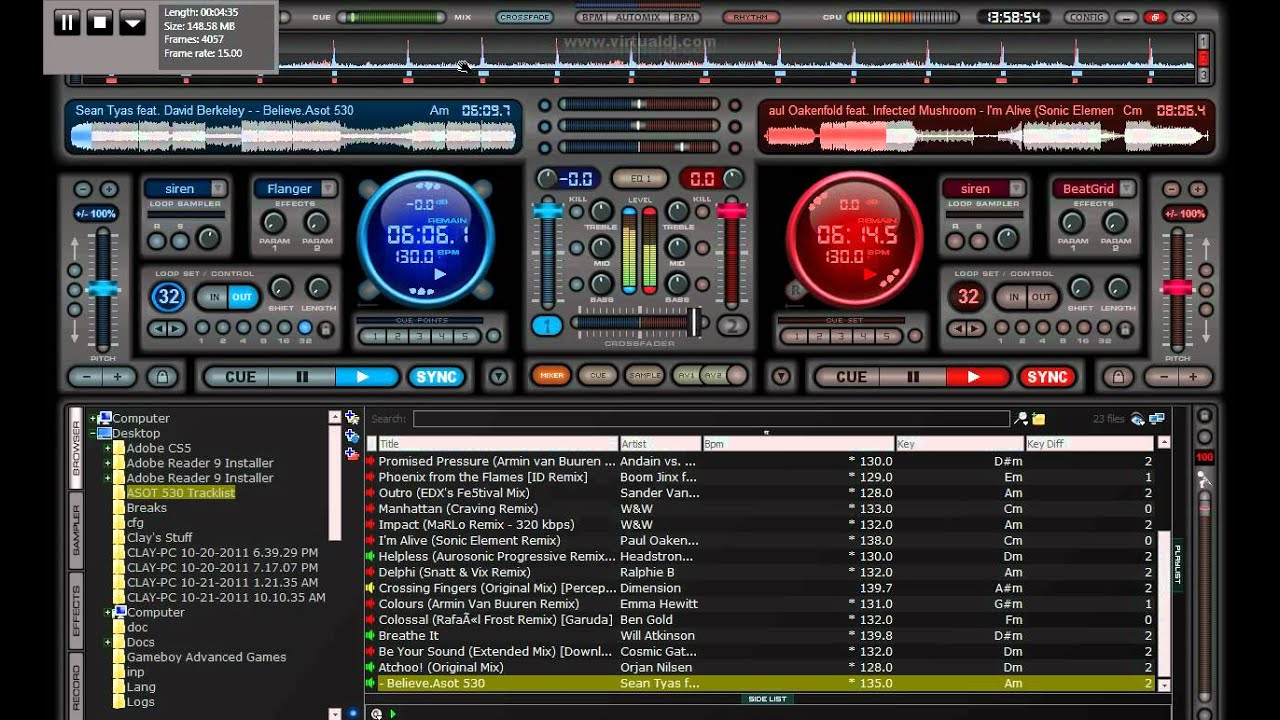Viewport: 1280px width, 720px height.
Task: Click the yellow folder icon beside search
Action: coord(1038,419)
